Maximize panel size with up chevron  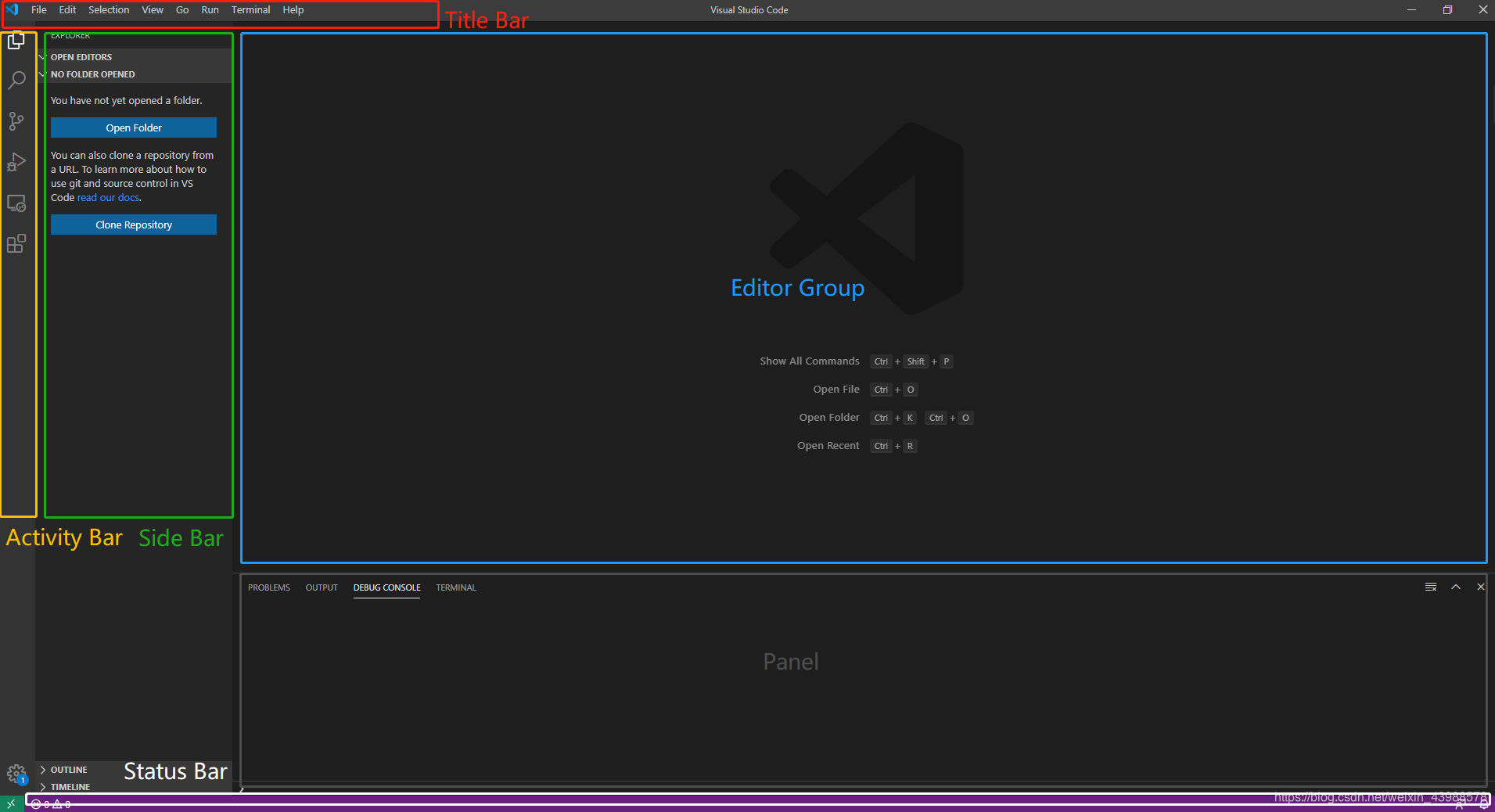(x=1456, y=587)
